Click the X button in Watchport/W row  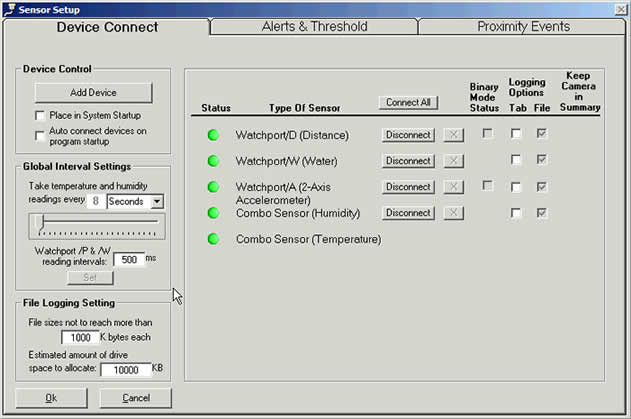click(x=453, y=161)
